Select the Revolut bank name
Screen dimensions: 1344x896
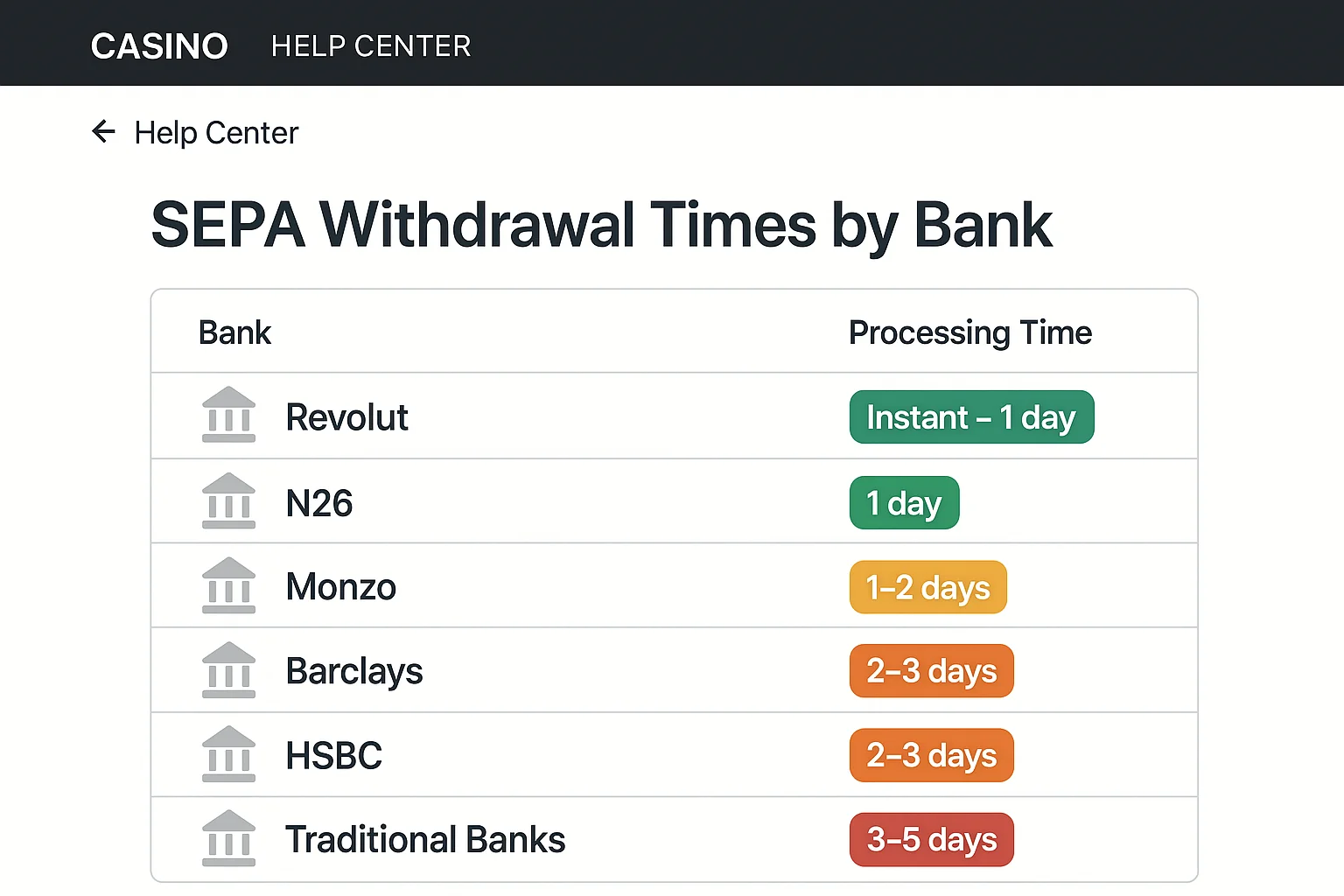click(x=346, y=417)
